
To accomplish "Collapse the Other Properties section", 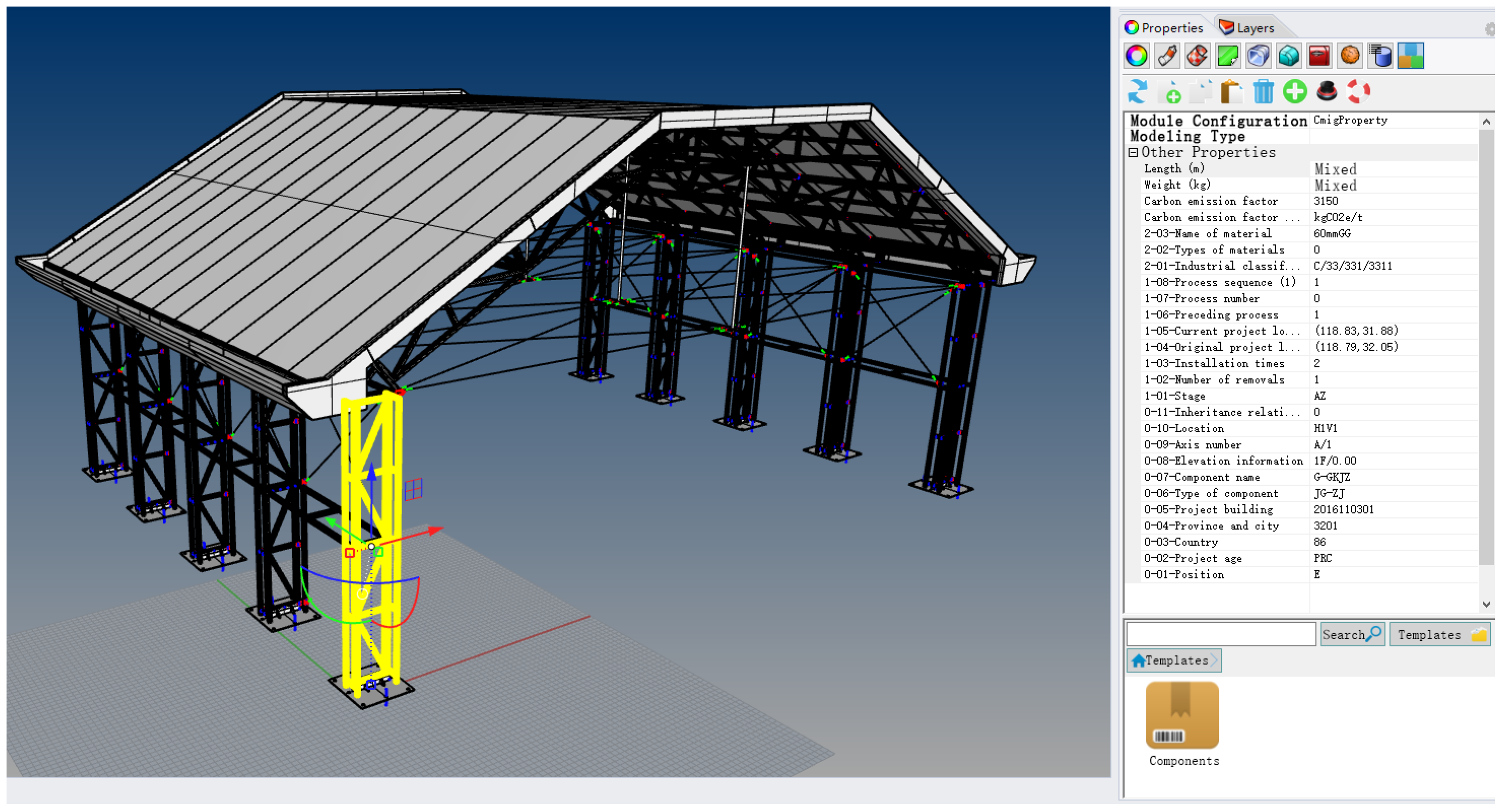I will click(x=1133, y=153).
